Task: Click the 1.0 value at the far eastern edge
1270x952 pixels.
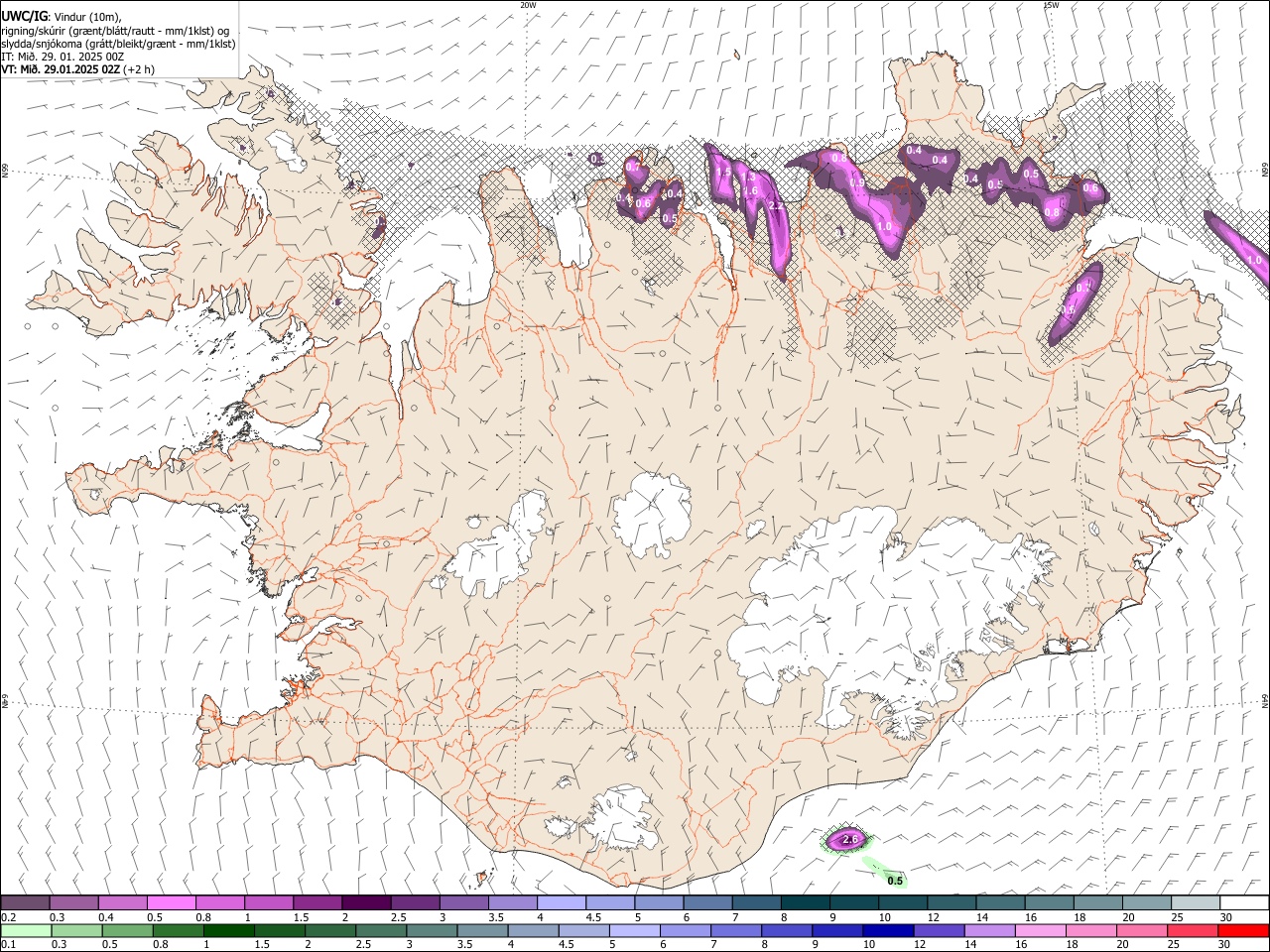Action: [1254, 260]
